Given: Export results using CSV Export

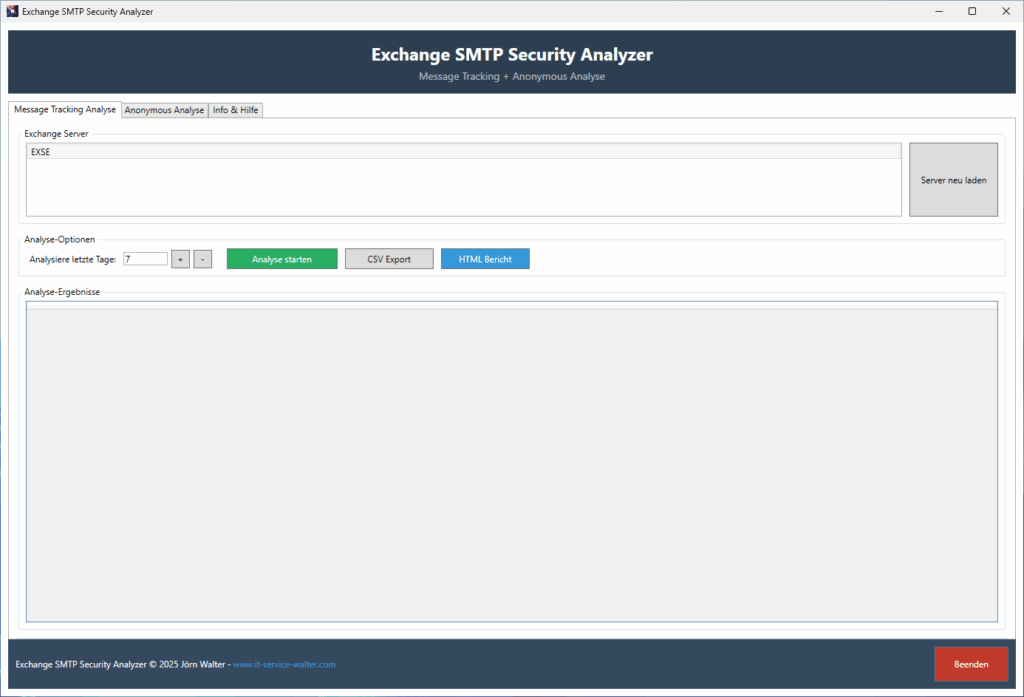Looking at the screenshot, I should (x=388, y=258).
